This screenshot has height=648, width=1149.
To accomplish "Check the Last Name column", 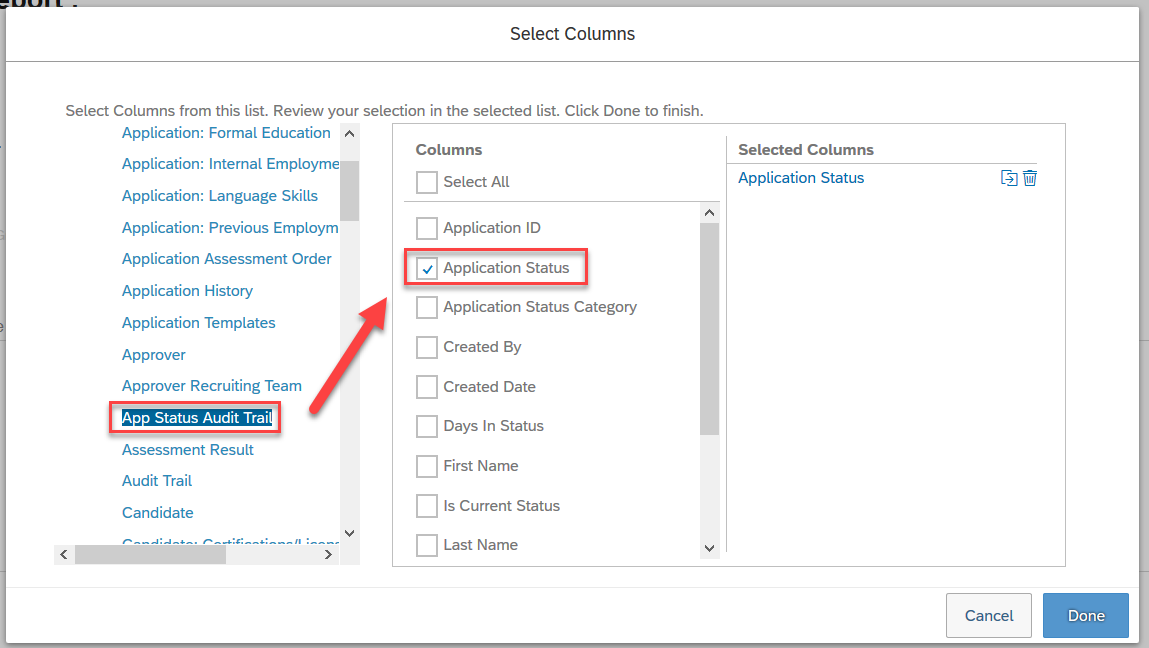I will tap(426, 545).
